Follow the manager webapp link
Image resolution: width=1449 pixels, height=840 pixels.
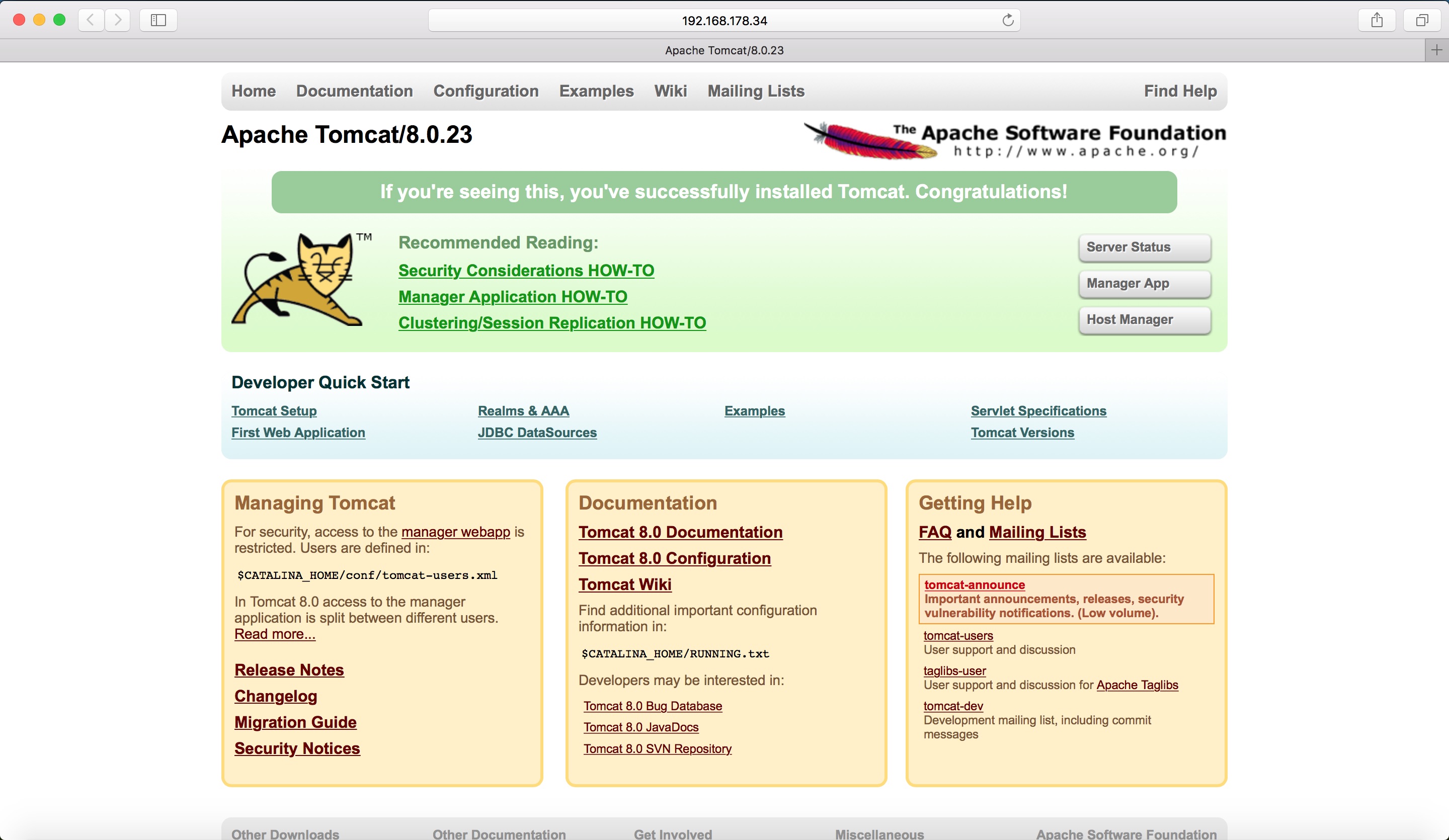(455, 532)
